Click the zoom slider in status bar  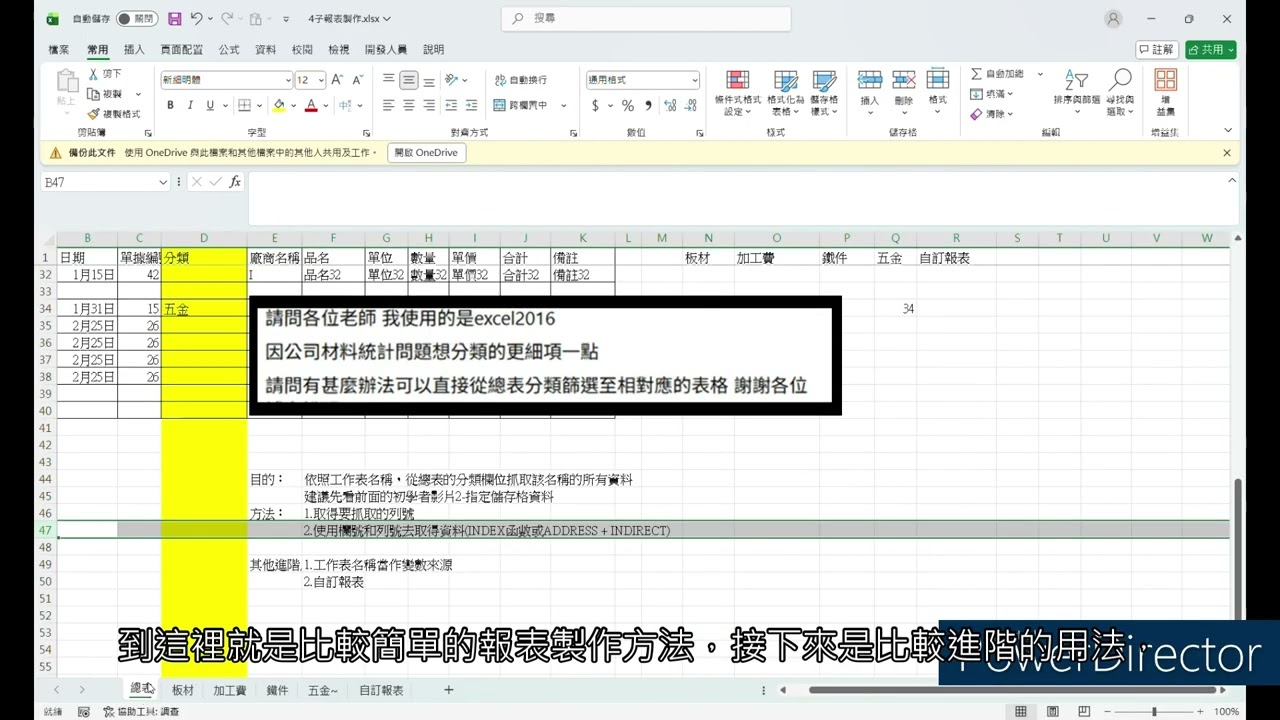pyautogui.click(x=1153, y=711)
